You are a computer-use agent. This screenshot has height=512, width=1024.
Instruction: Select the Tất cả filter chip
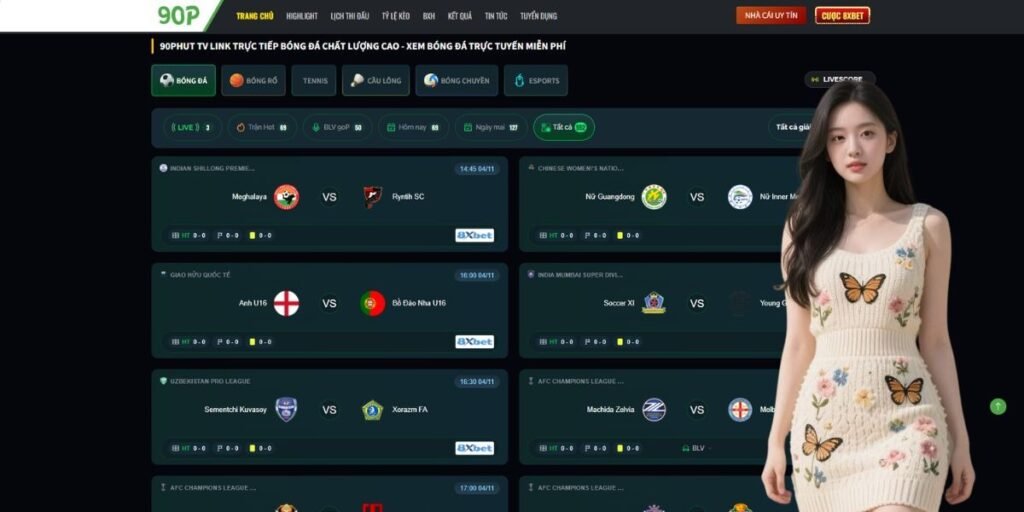(x=564, y=127)
